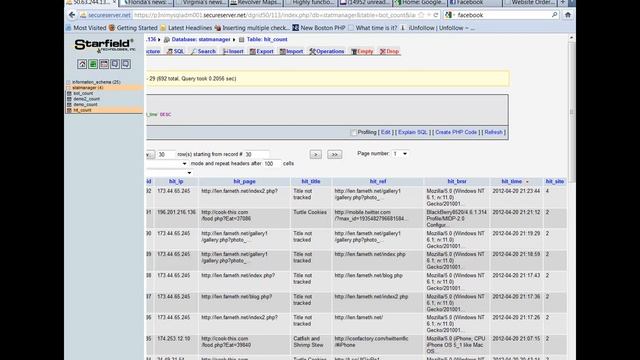Open the SQL tab
The height and width of the screenshot is (360, 640).
tap(176, 51)
